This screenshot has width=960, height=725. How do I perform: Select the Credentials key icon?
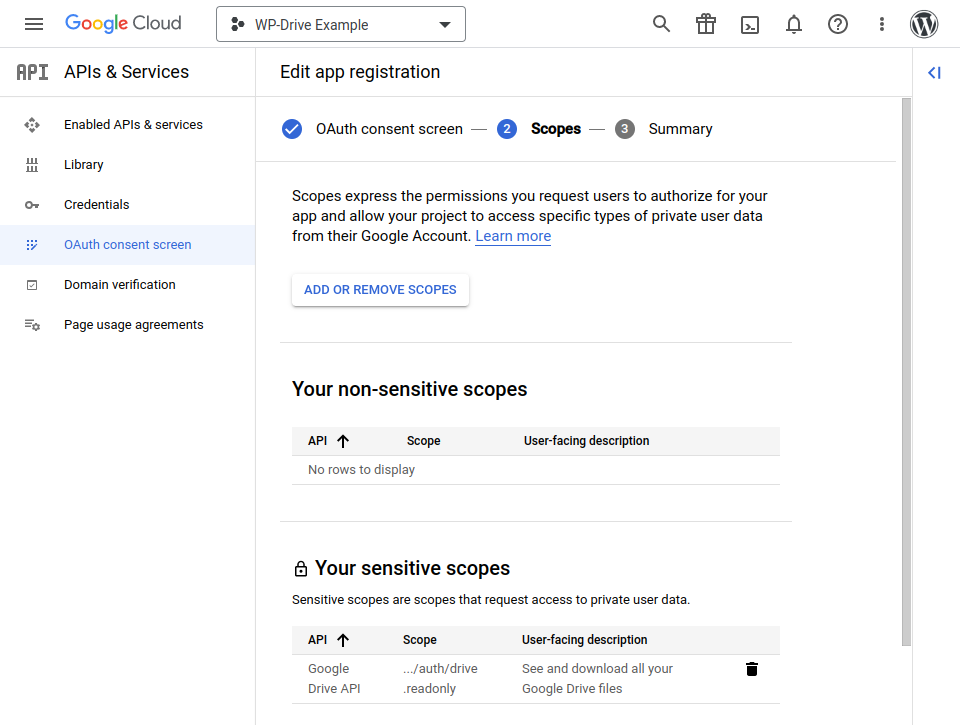tap(33, 204)
